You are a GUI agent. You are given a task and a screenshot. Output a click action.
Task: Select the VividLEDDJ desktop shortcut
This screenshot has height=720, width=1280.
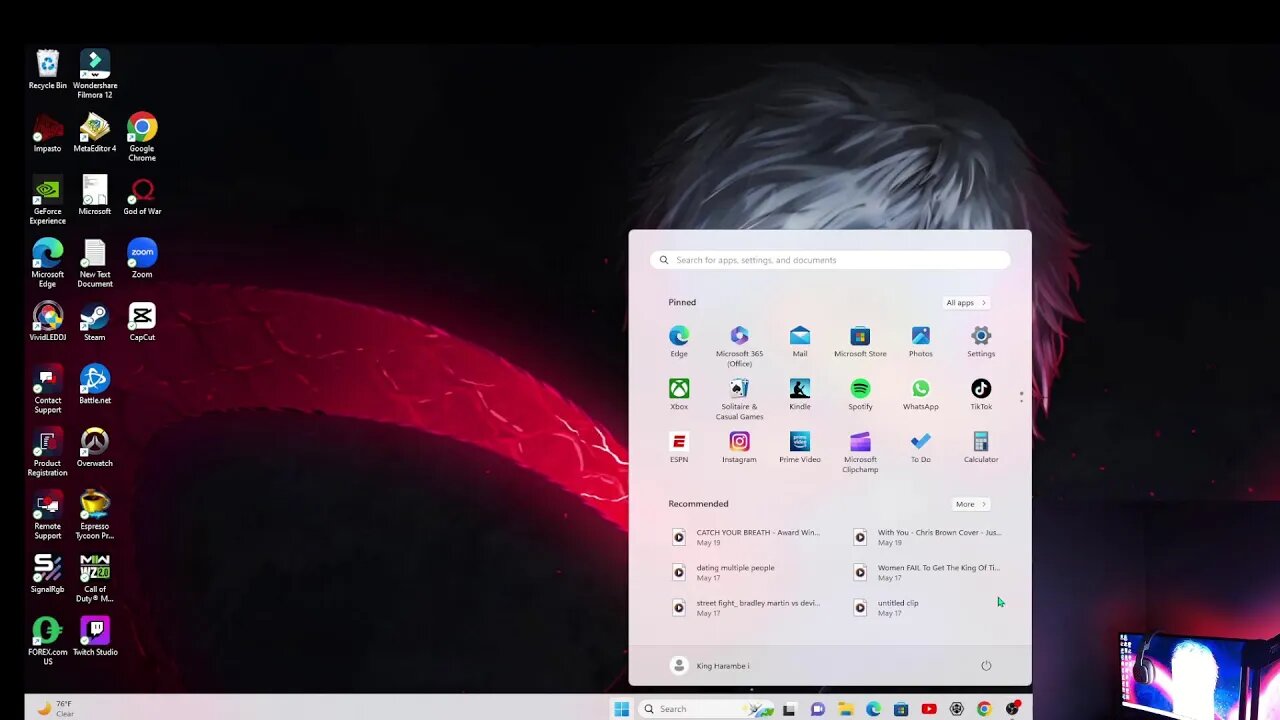click(48, 322)
